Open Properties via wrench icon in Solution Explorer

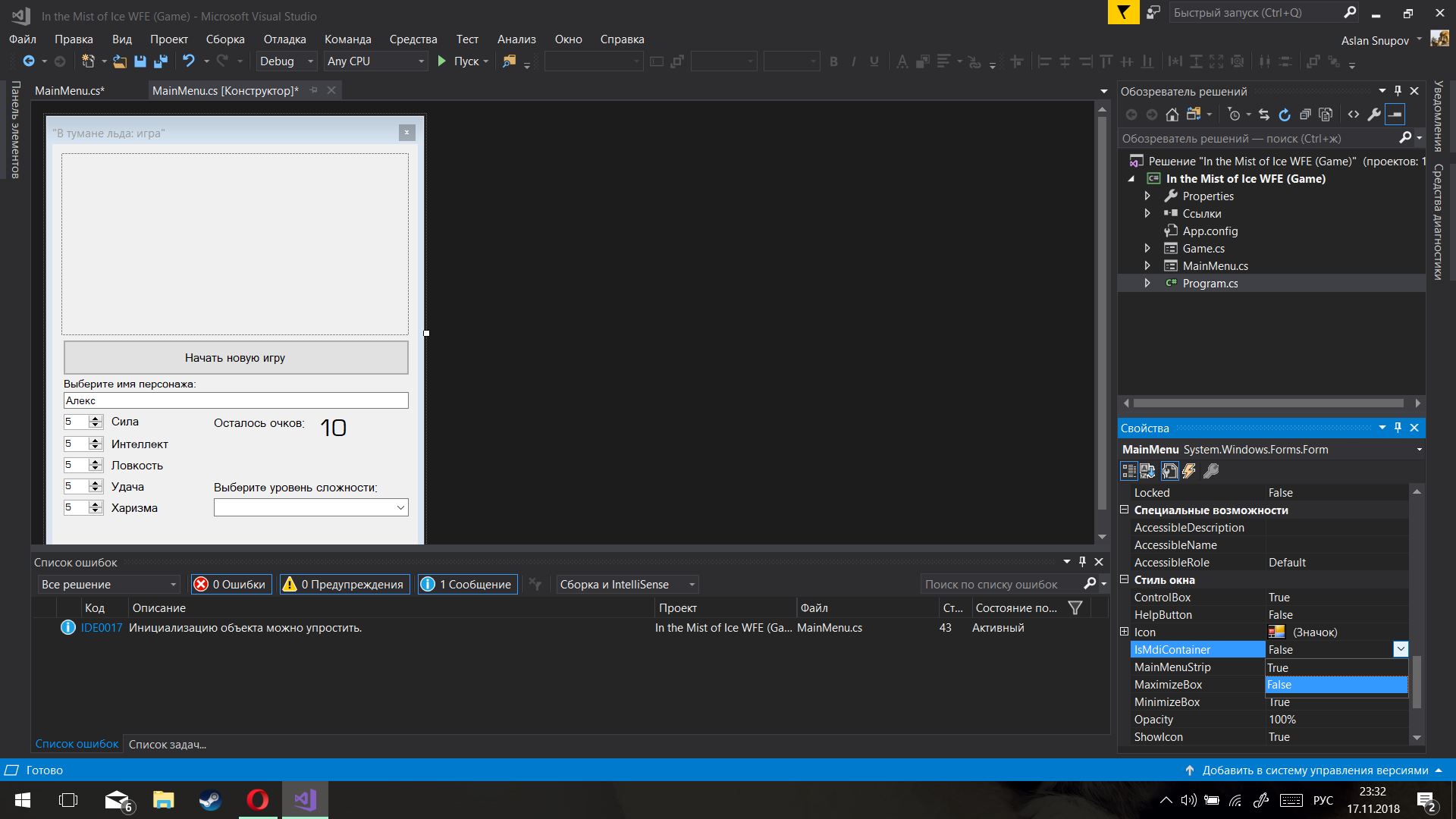1374,115
